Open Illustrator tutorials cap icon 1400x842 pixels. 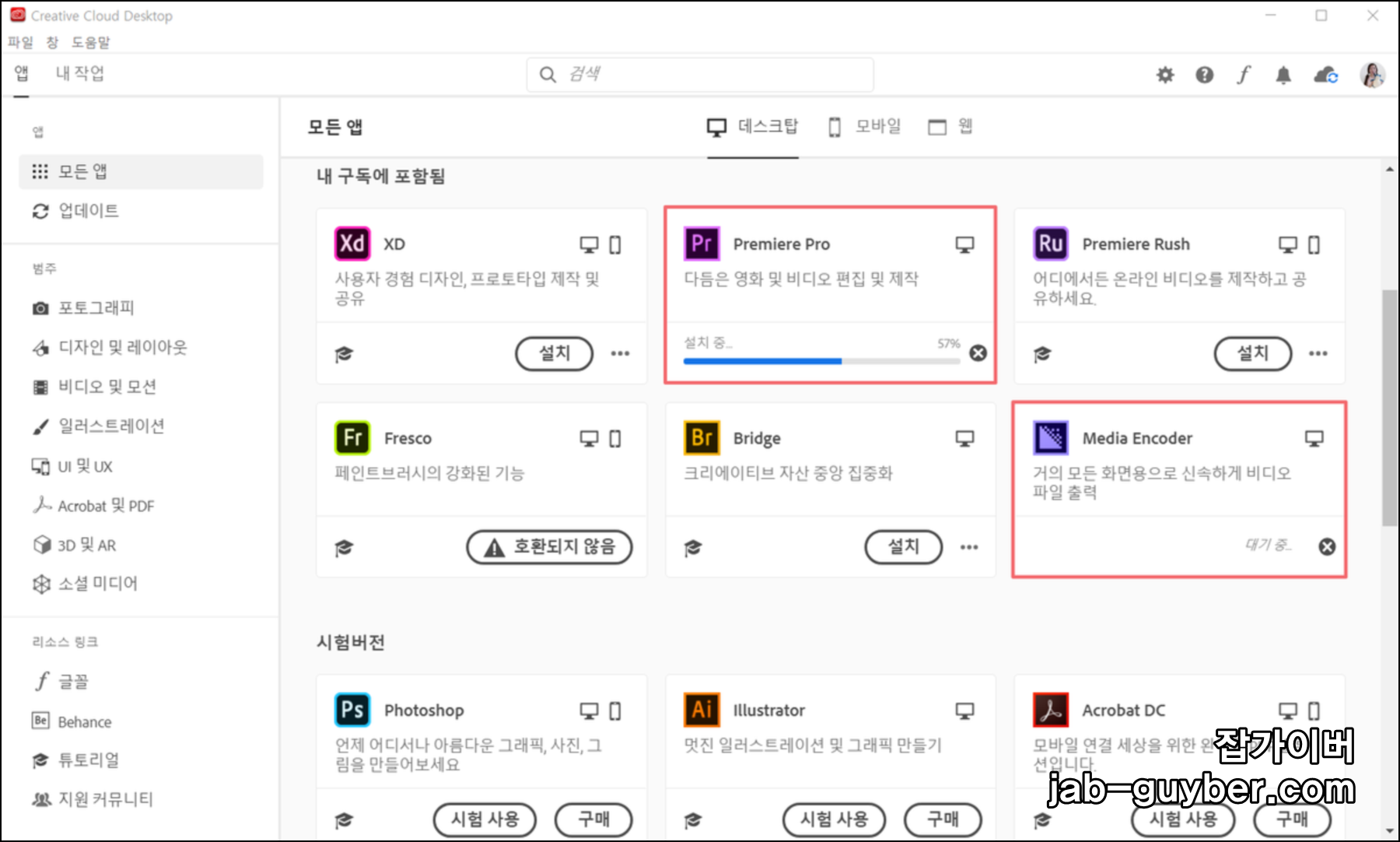click(x=693, y=820)
